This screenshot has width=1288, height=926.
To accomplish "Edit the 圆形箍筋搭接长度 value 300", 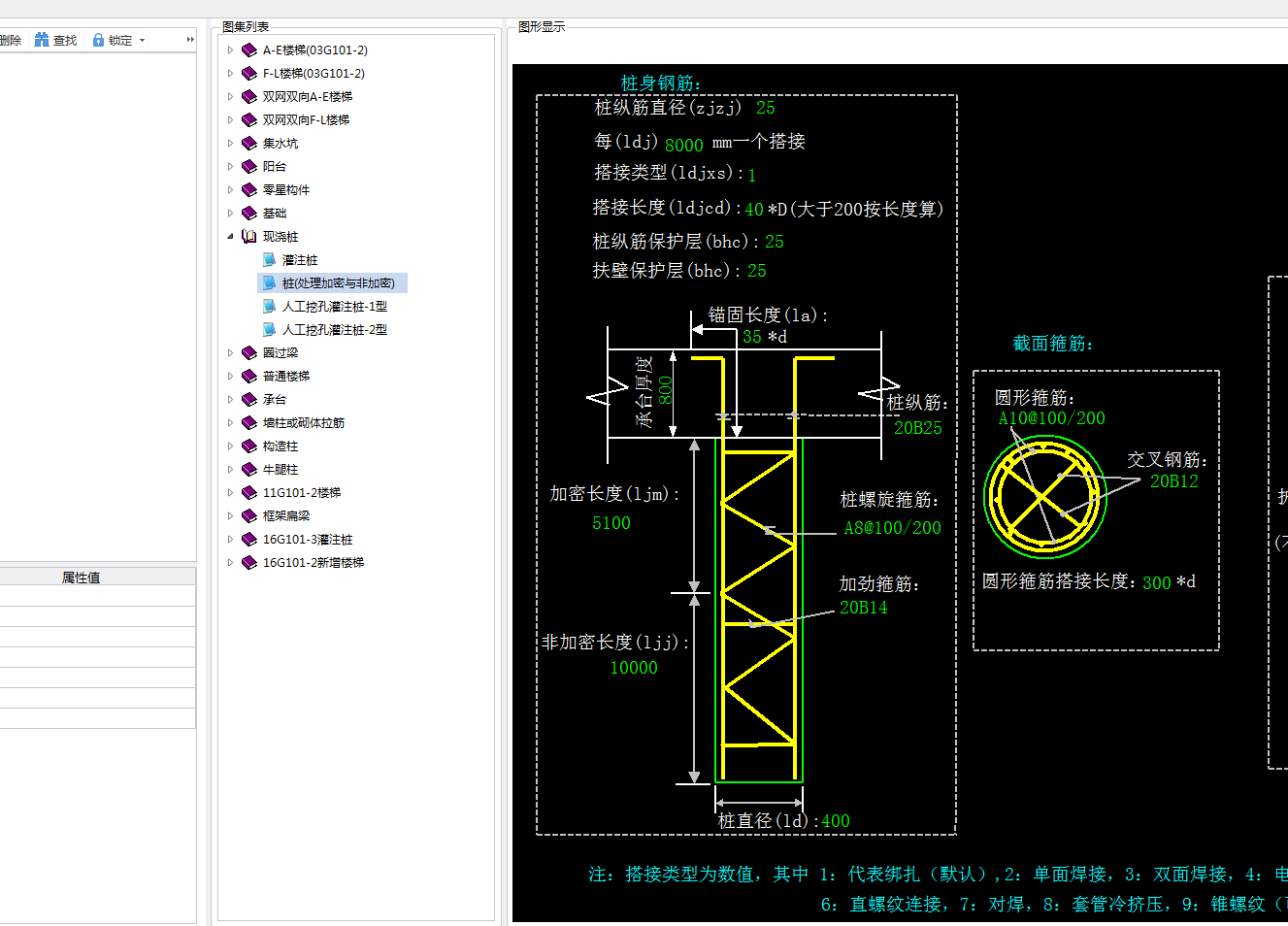I will pyautogui.click(x=1157, y=583).
